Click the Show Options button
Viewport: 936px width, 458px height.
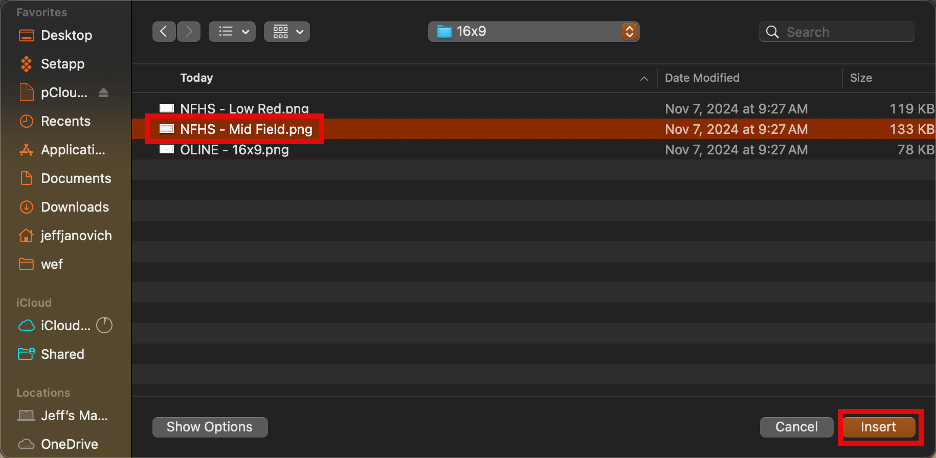pos(210,427)
